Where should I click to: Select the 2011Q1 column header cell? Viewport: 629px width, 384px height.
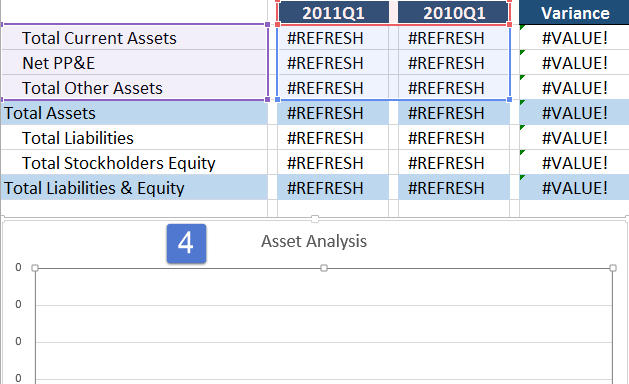tap(333, 13)
